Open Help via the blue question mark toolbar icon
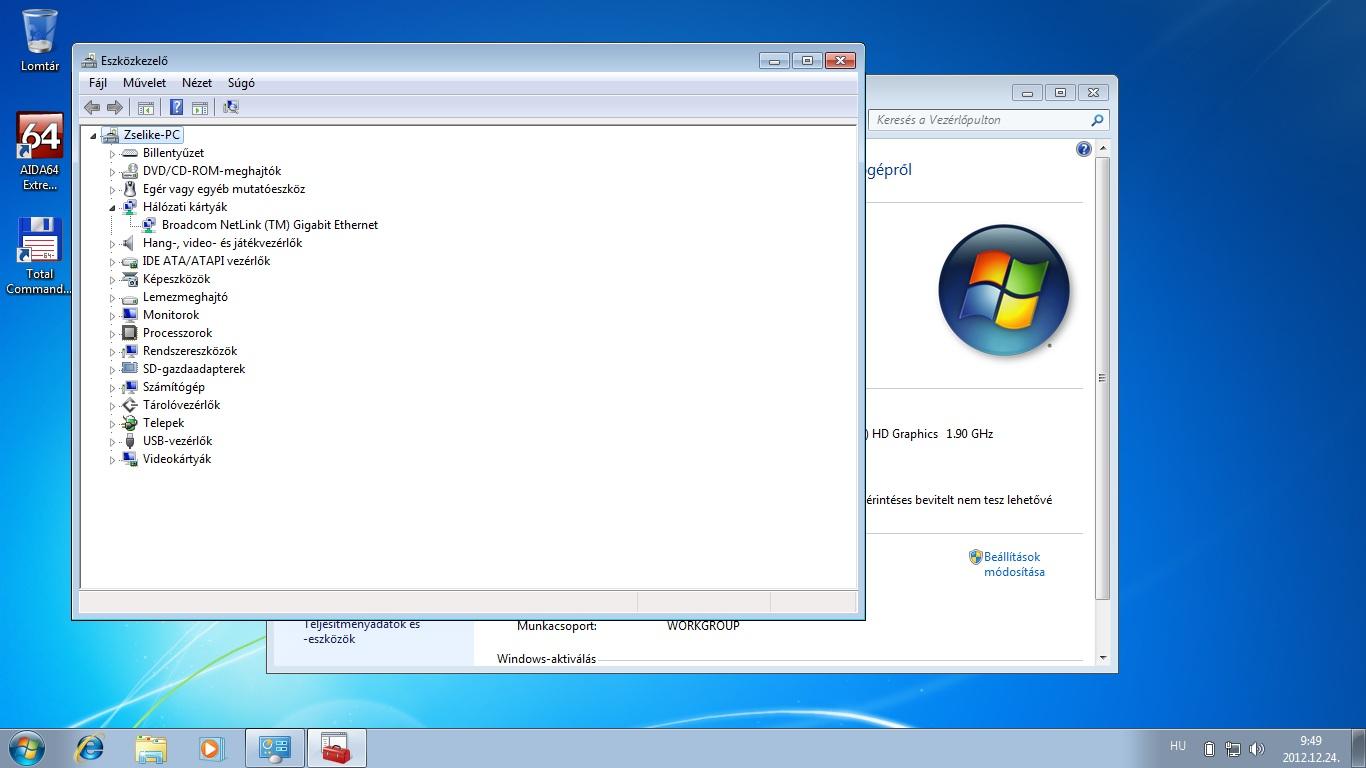Viewport: 1366px width, 768px height. 176,107
